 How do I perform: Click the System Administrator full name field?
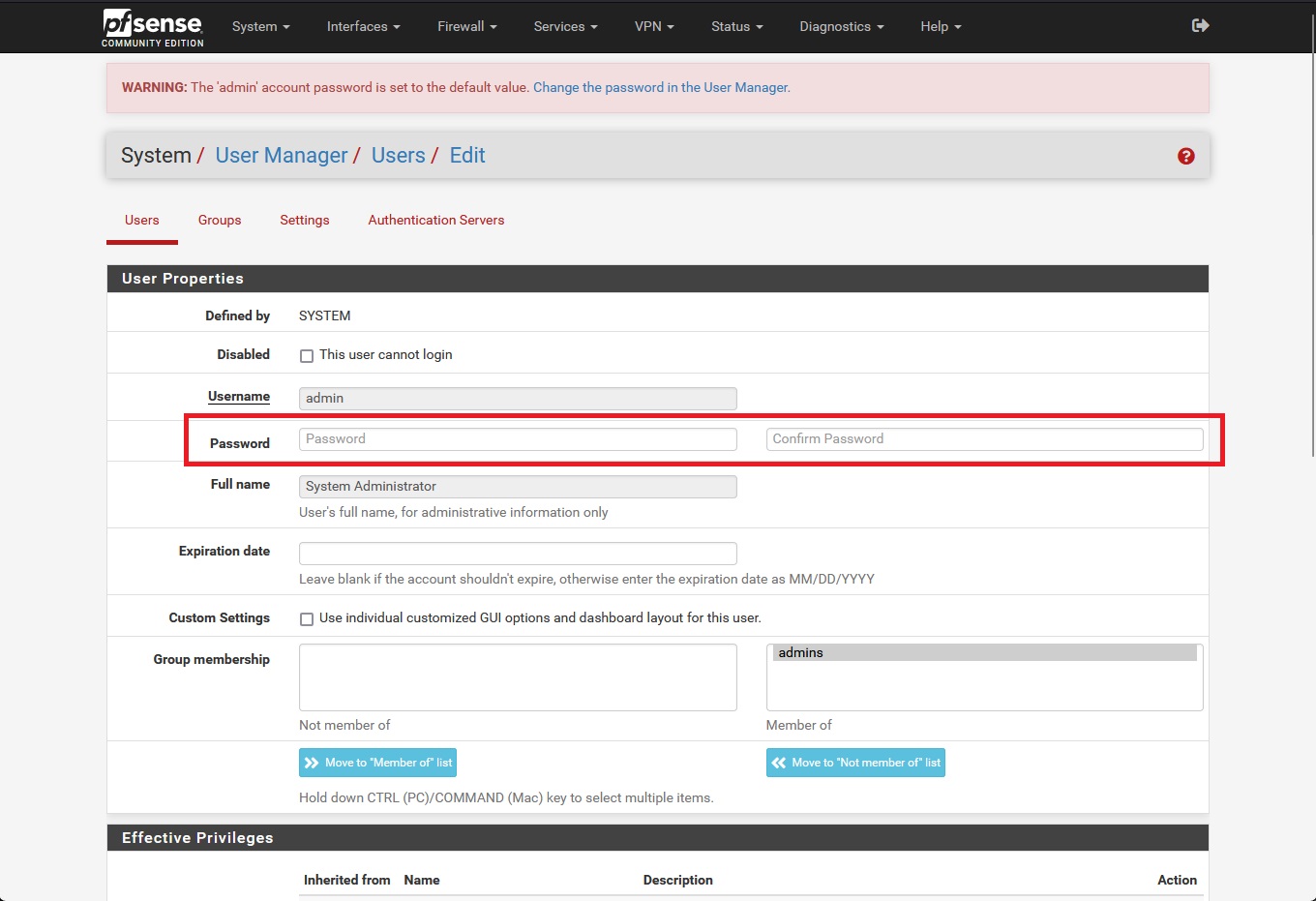point(518,486)
